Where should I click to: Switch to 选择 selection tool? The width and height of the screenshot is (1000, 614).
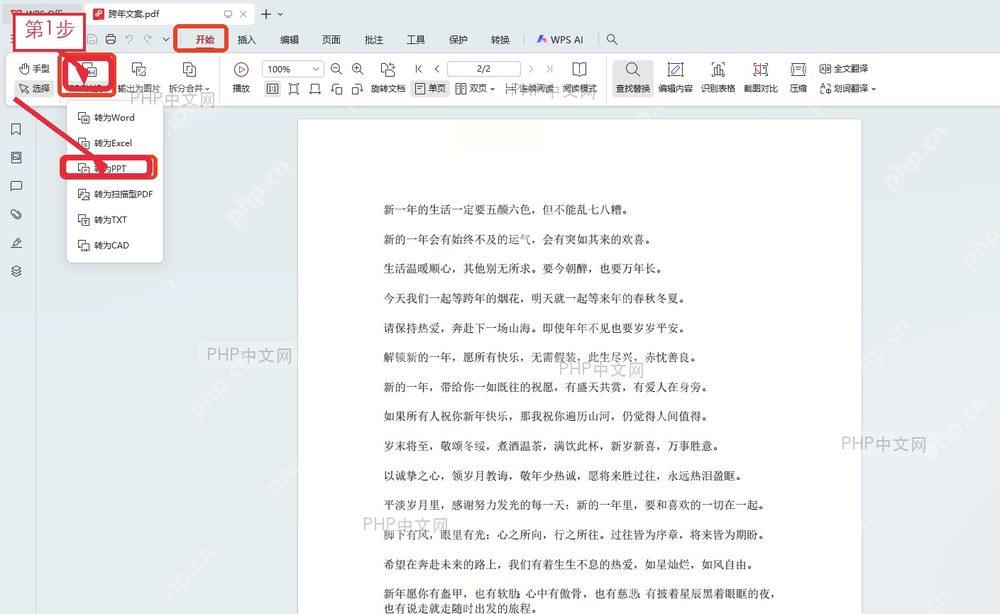coord(34,88)
